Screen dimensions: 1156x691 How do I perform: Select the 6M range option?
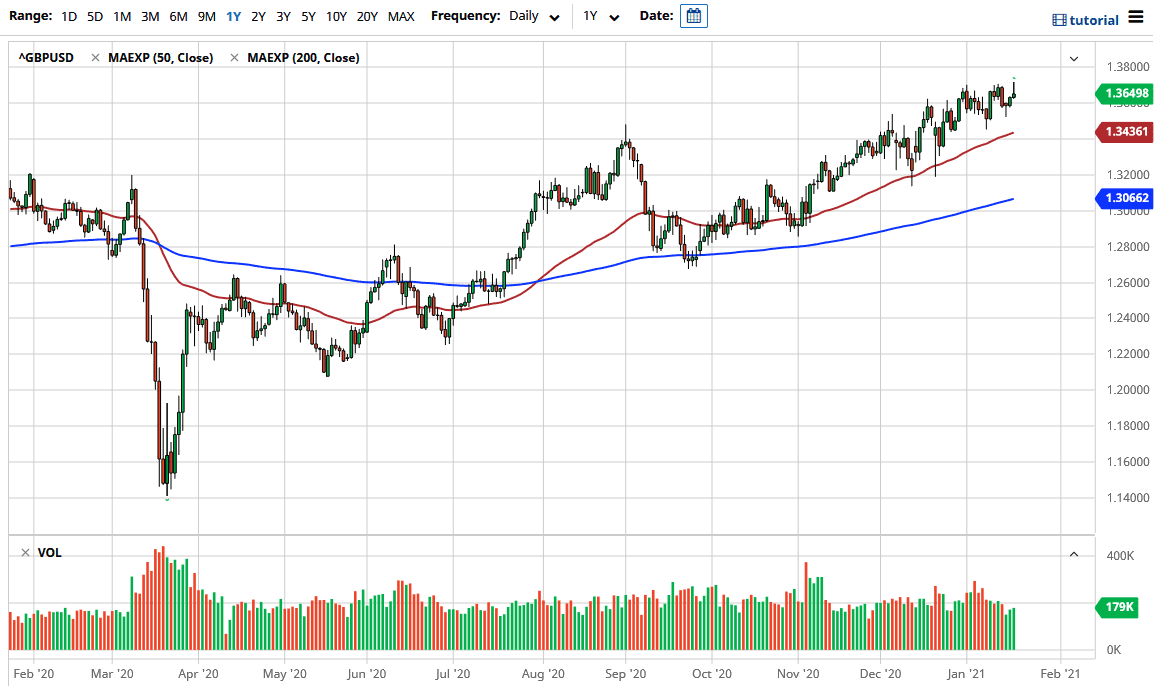pos(178,17)
